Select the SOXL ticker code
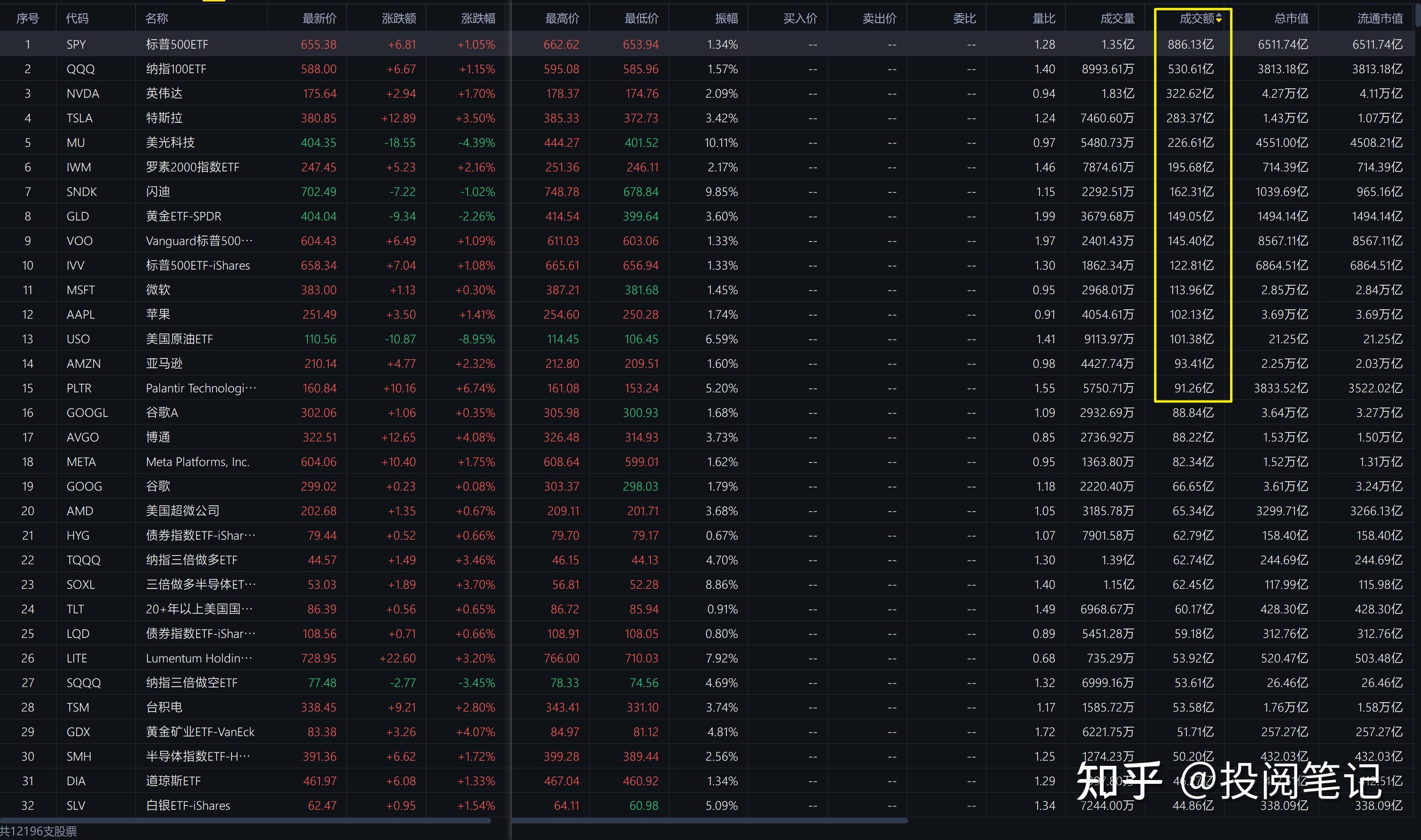 (80, 585)
